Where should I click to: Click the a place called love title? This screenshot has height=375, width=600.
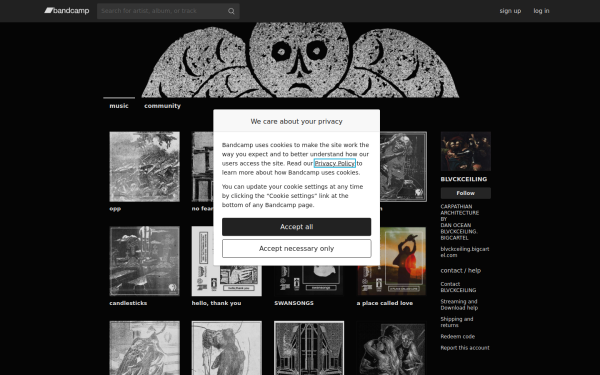coord(385,303)
